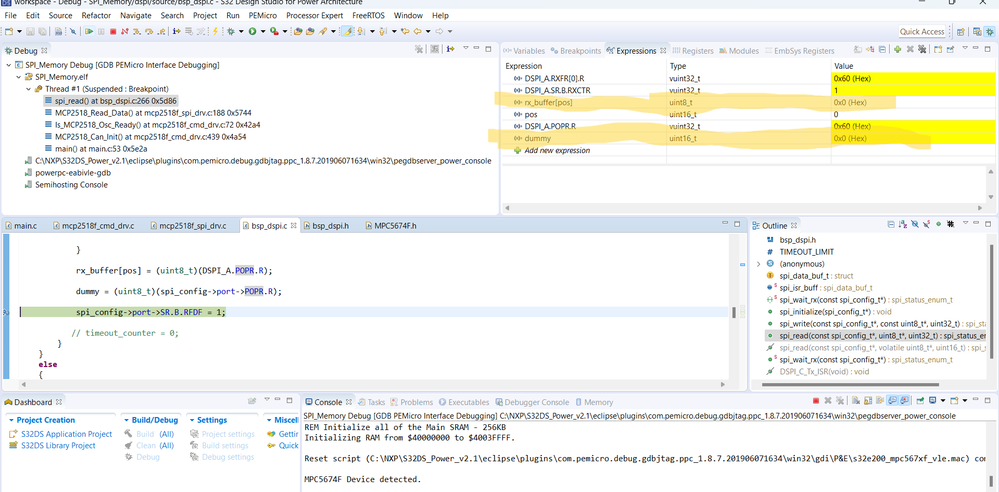The width and height of the screenshot is (999, 492).
Task: Open the main.c editor tab
Action: [21, 226]
